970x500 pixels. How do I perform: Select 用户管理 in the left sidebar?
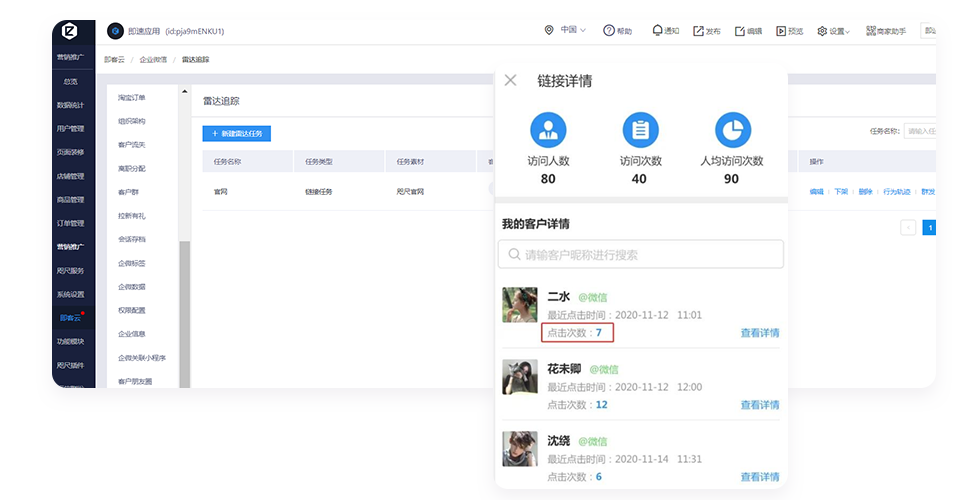(x=70, y=128)
